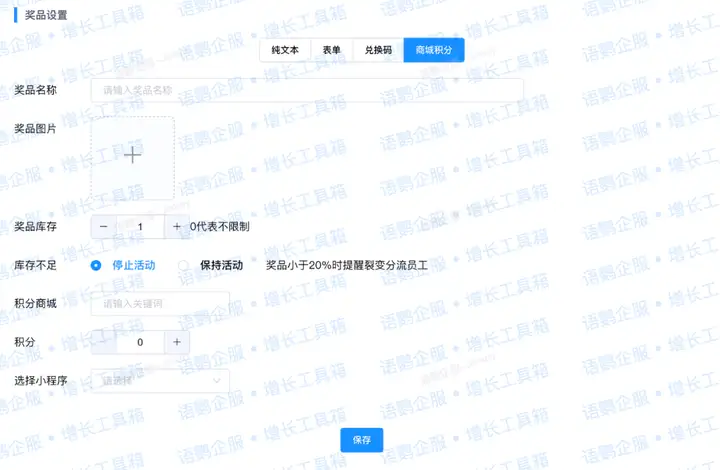Select the 商城积分 tab
The height and width of the screenshot is (470, 720).
(x=434, y=50)
